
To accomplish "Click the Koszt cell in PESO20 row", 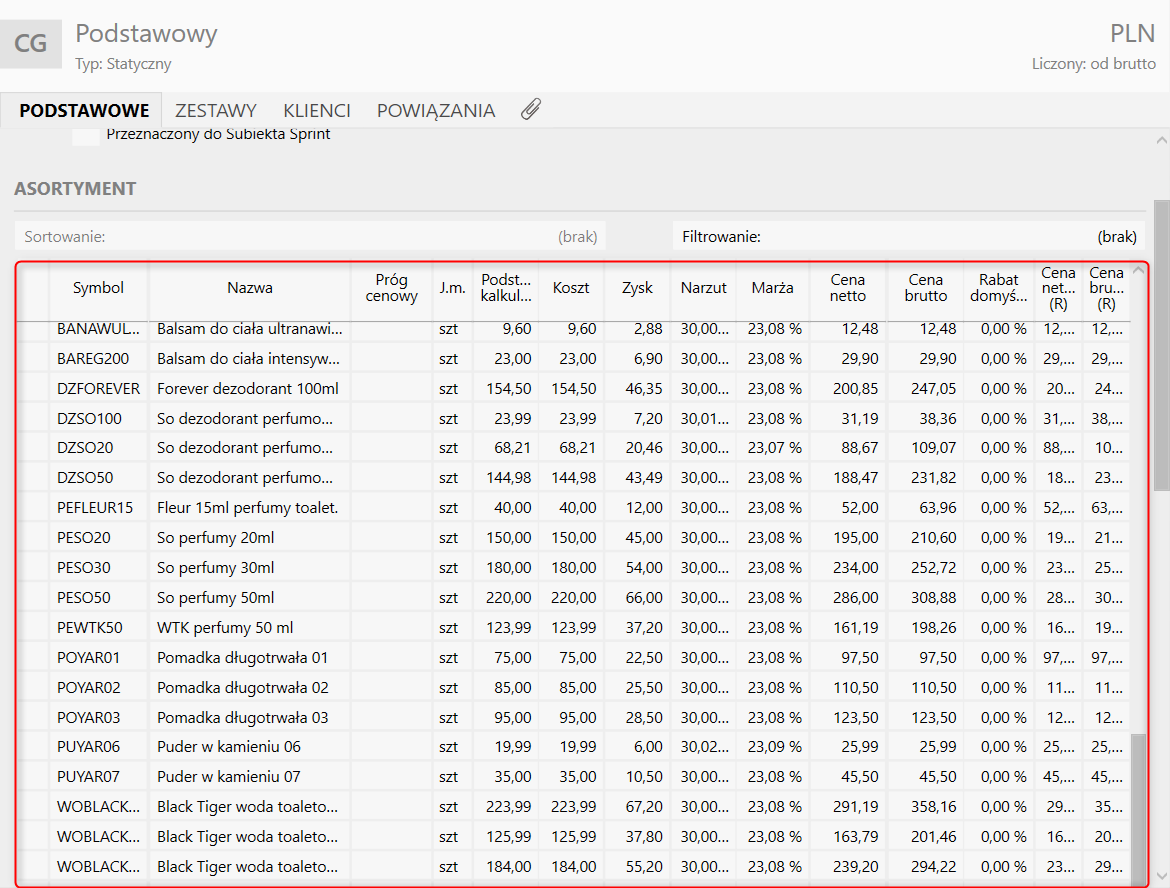I will point(574,538).
